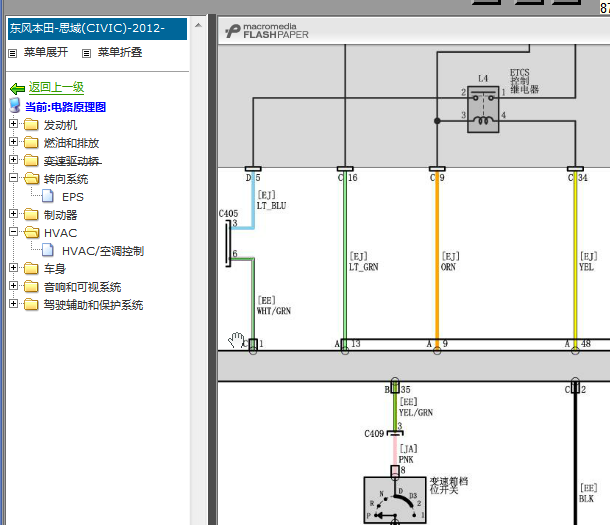Select the 燃油和排放 tree item
The height and width of the screenshot is (525, 610).
tap(72, 143)
